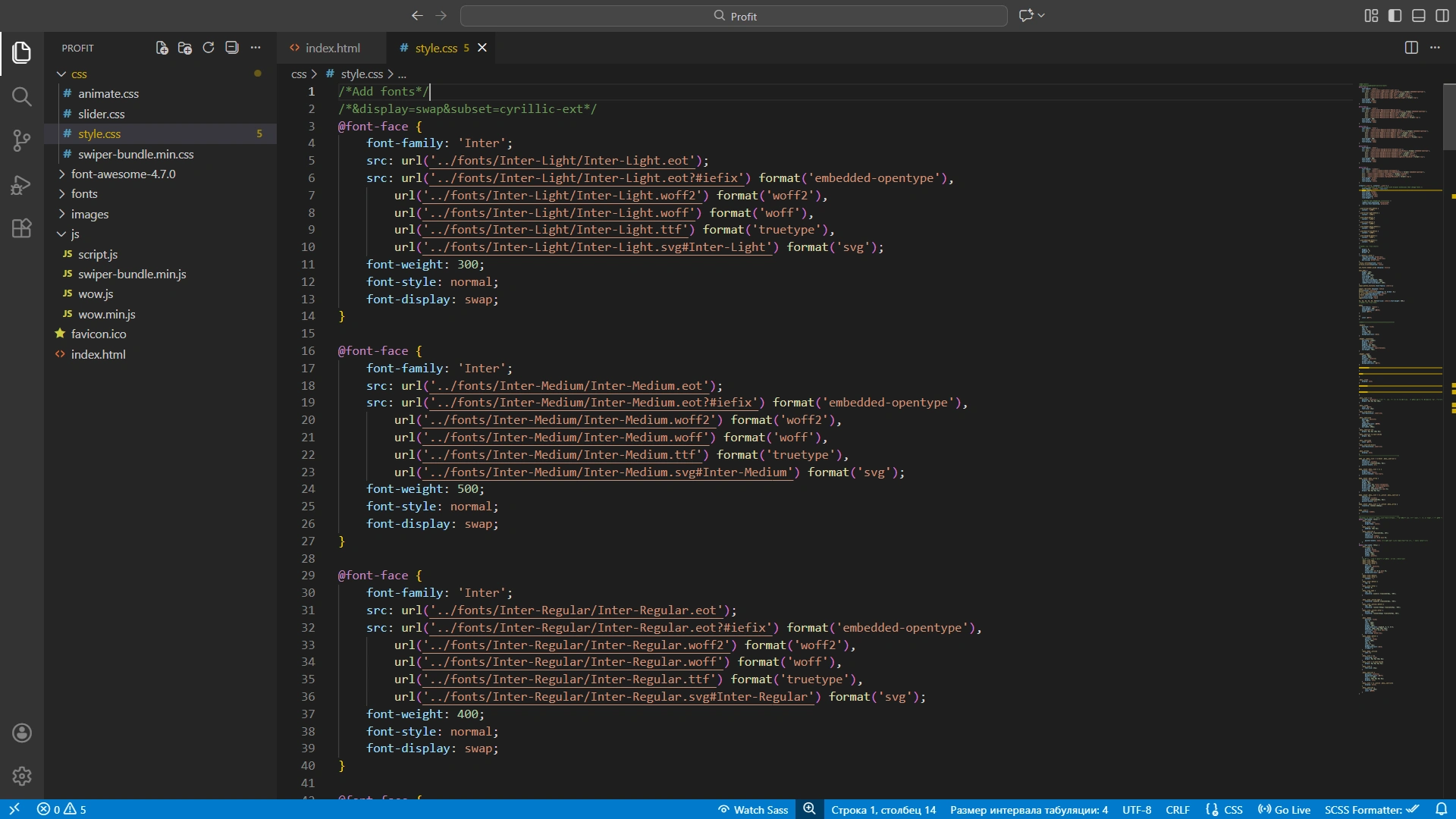Collapse the js folder

pos(74,234)
